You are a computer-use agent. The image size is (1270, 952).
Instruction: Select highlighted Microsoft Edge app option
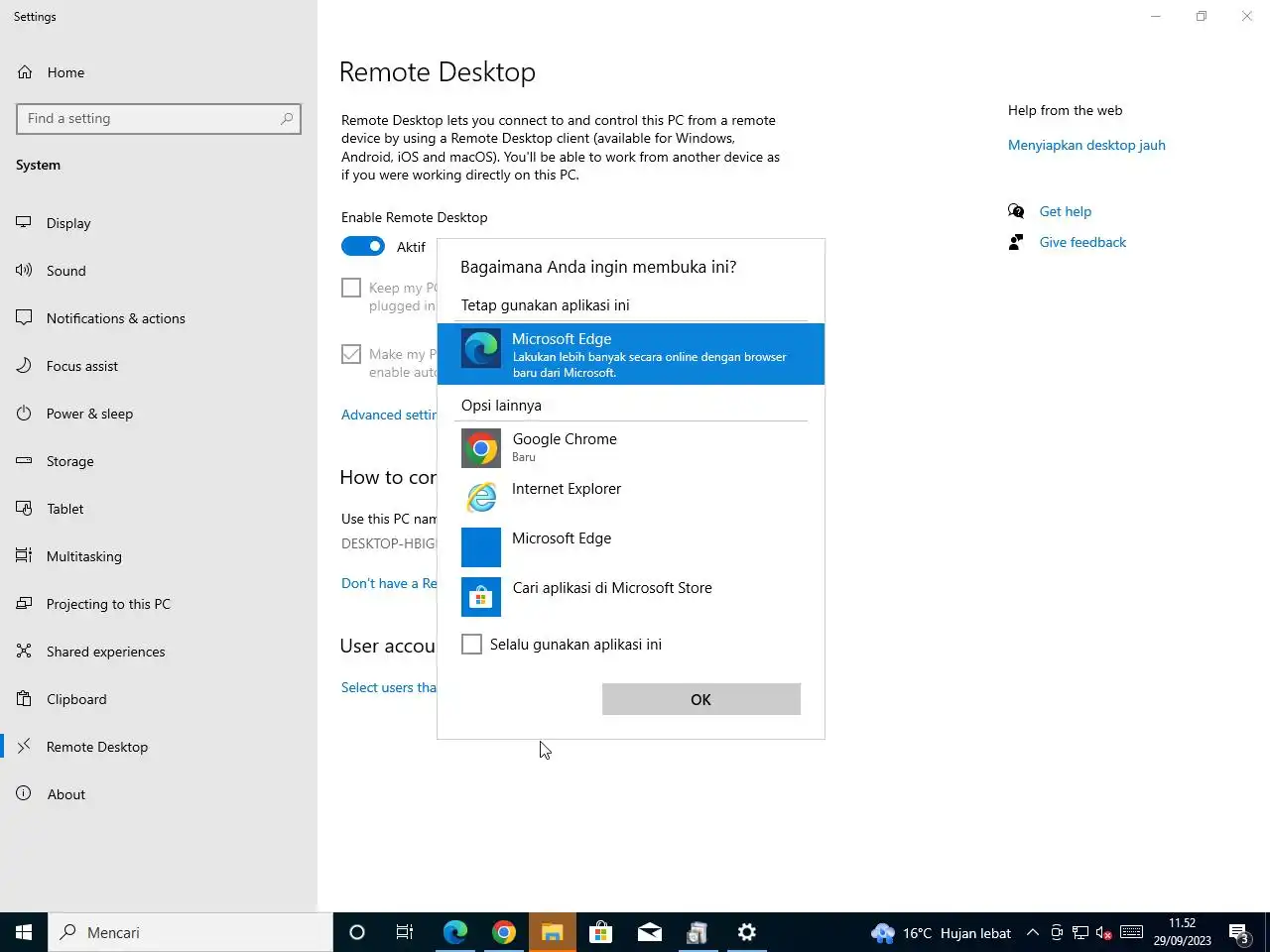click(x=631, y=354)
